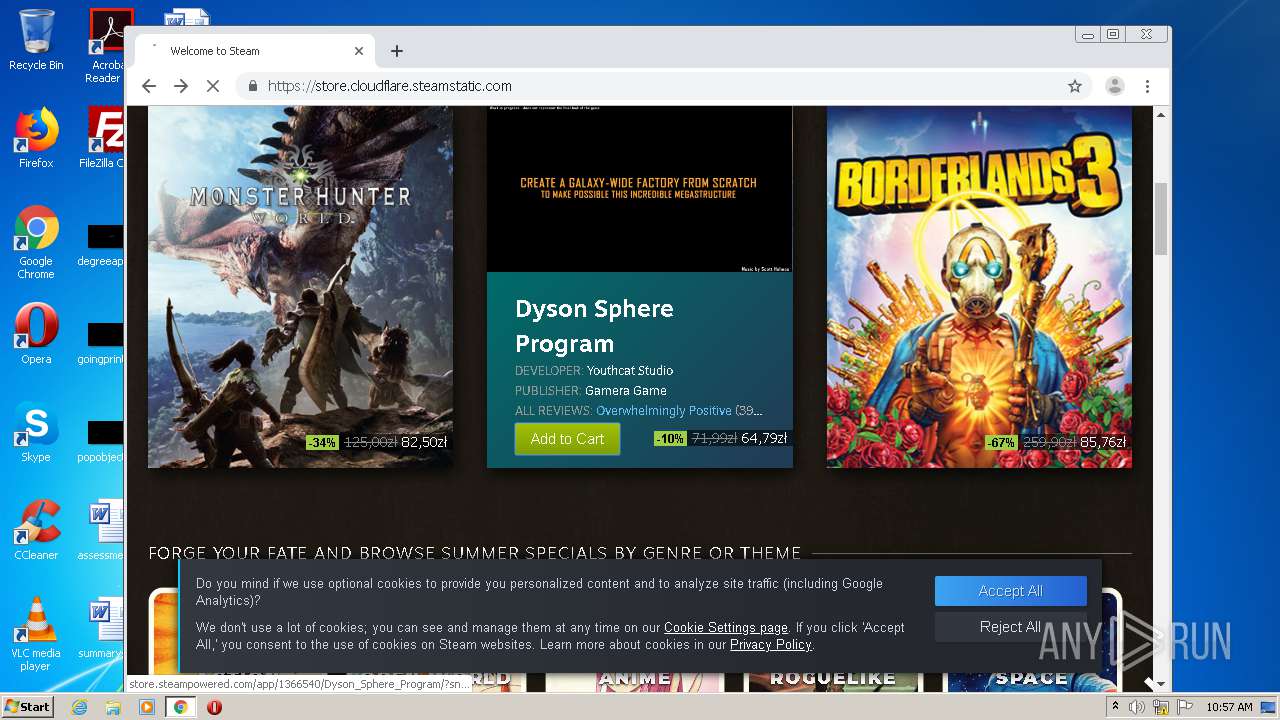Click the taskbar clock 10:57 AM
Screen dimensions: 1280x720
[x=1229, y=707]
